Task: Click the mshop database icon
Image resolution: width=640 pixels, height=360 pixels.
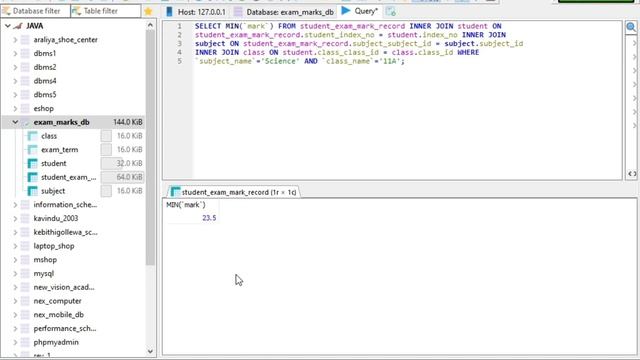Action: tap(25, 260)
